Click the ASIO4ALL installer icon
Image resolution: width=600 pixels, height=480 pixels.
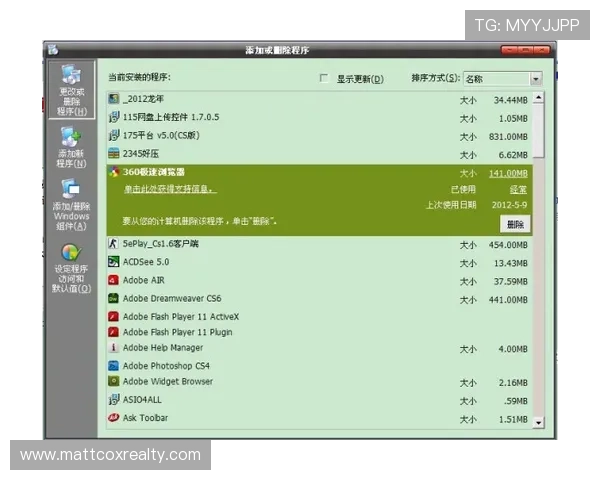click(113, 400)
